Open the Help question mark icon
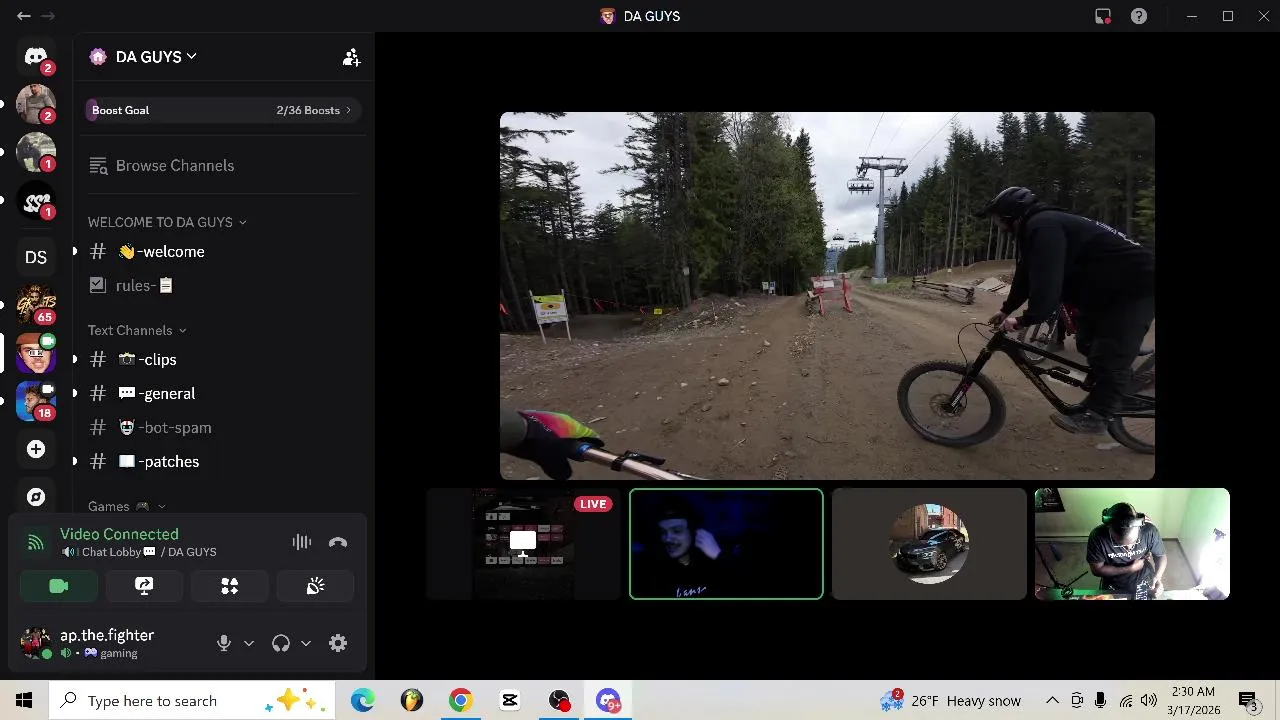The height and width of the screenshot is (720, 1280). pos(1138,16)
